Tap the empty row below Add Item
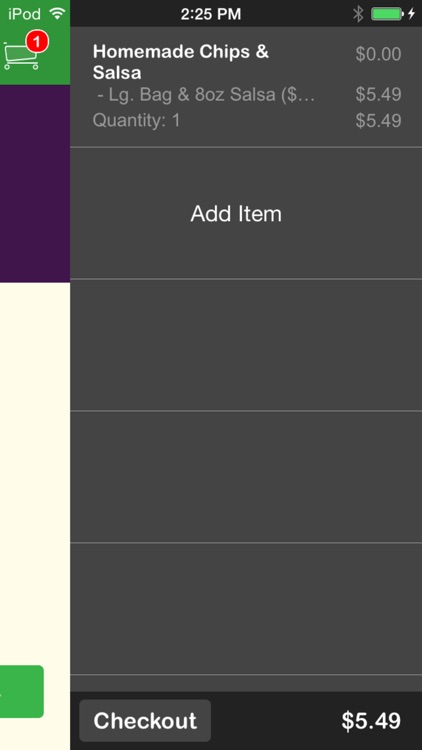422x750 pixels. tap(246, 345)
